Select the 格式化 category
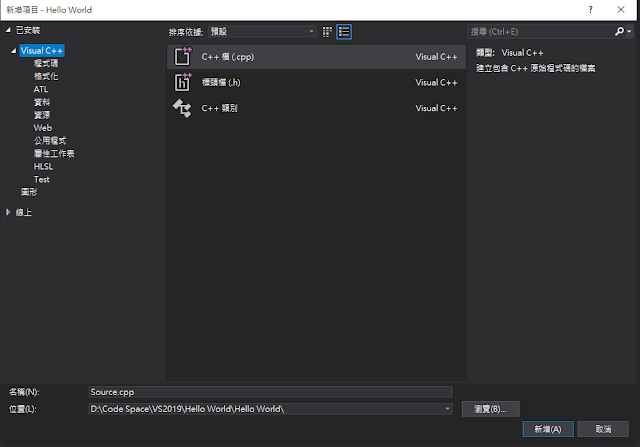Viewport: 640px width, 447px height. pos(46,76)
